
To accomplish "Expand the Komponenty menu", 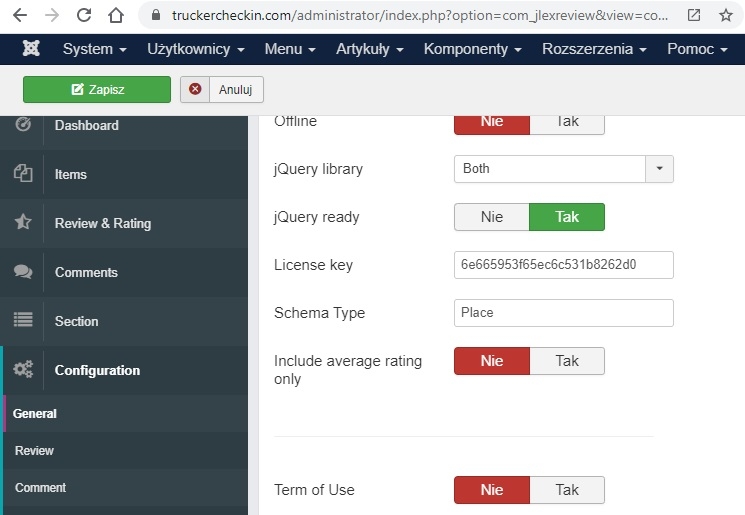I will [x=474, y=49].
